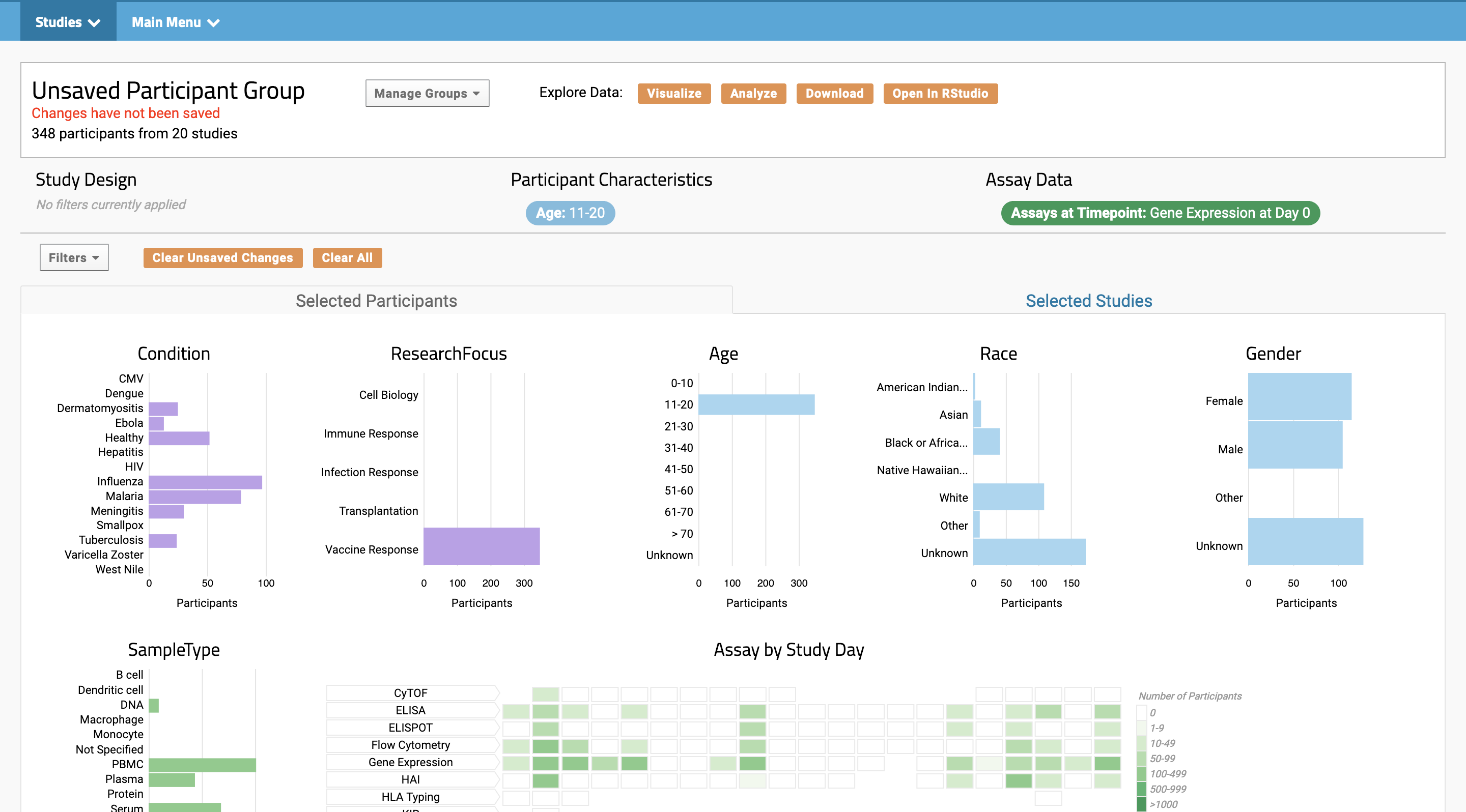Click the American Indian... race label

922,387
